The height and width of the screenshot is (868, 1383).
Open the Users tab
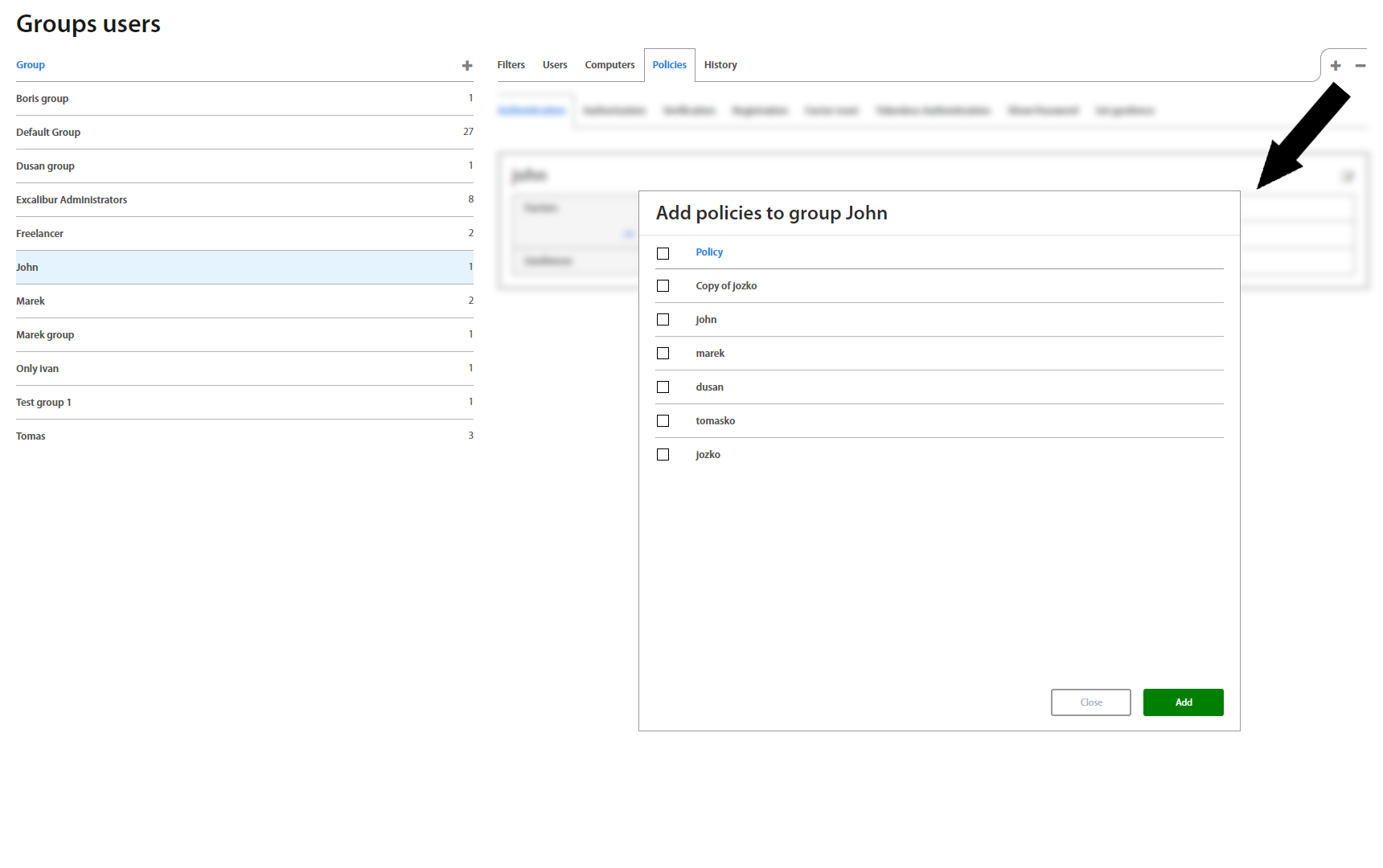coord(555,65)
